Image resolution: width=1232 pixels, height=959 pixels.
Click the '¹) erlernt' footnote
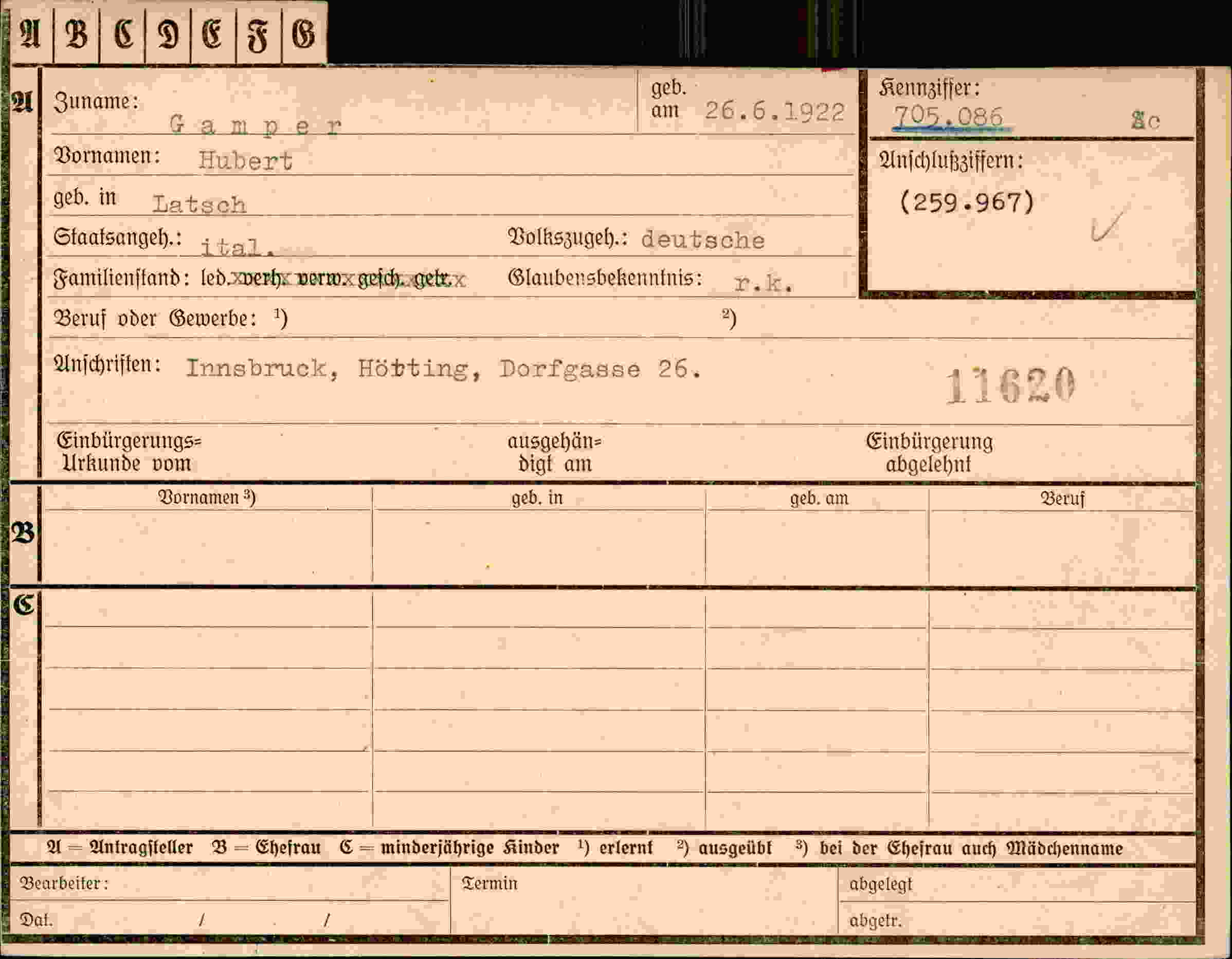pyautogui.click(x=615, y=848)
